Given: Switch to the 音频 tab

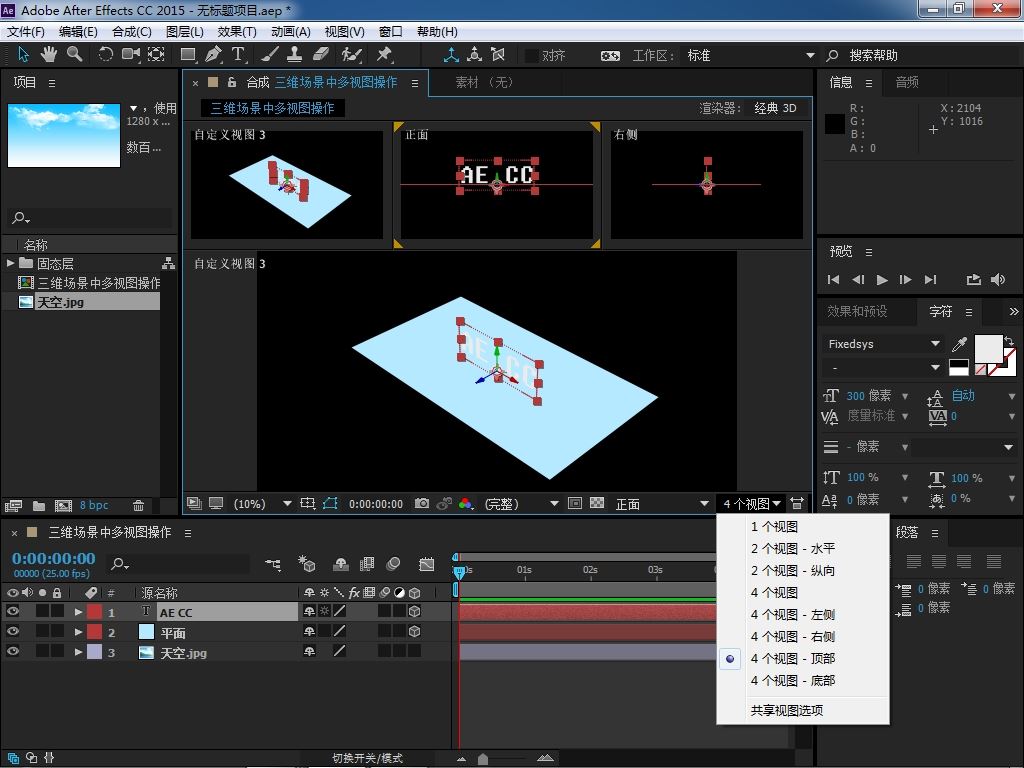Looking at the screenshot, I should (x=907, y=82).
